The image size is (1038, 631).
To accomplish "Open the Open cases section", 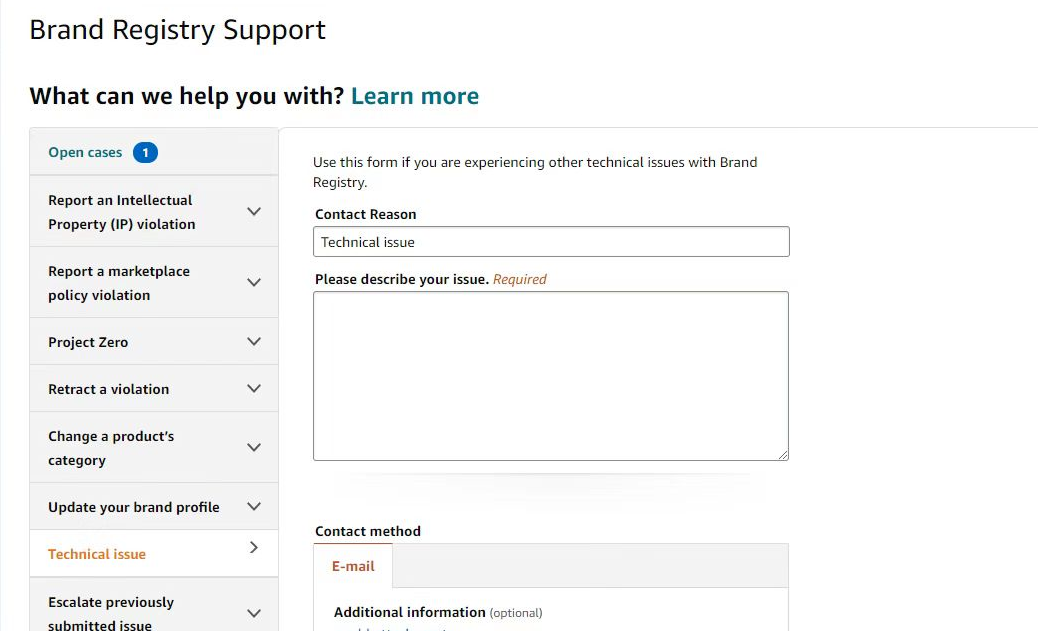I will click(85, 153).
